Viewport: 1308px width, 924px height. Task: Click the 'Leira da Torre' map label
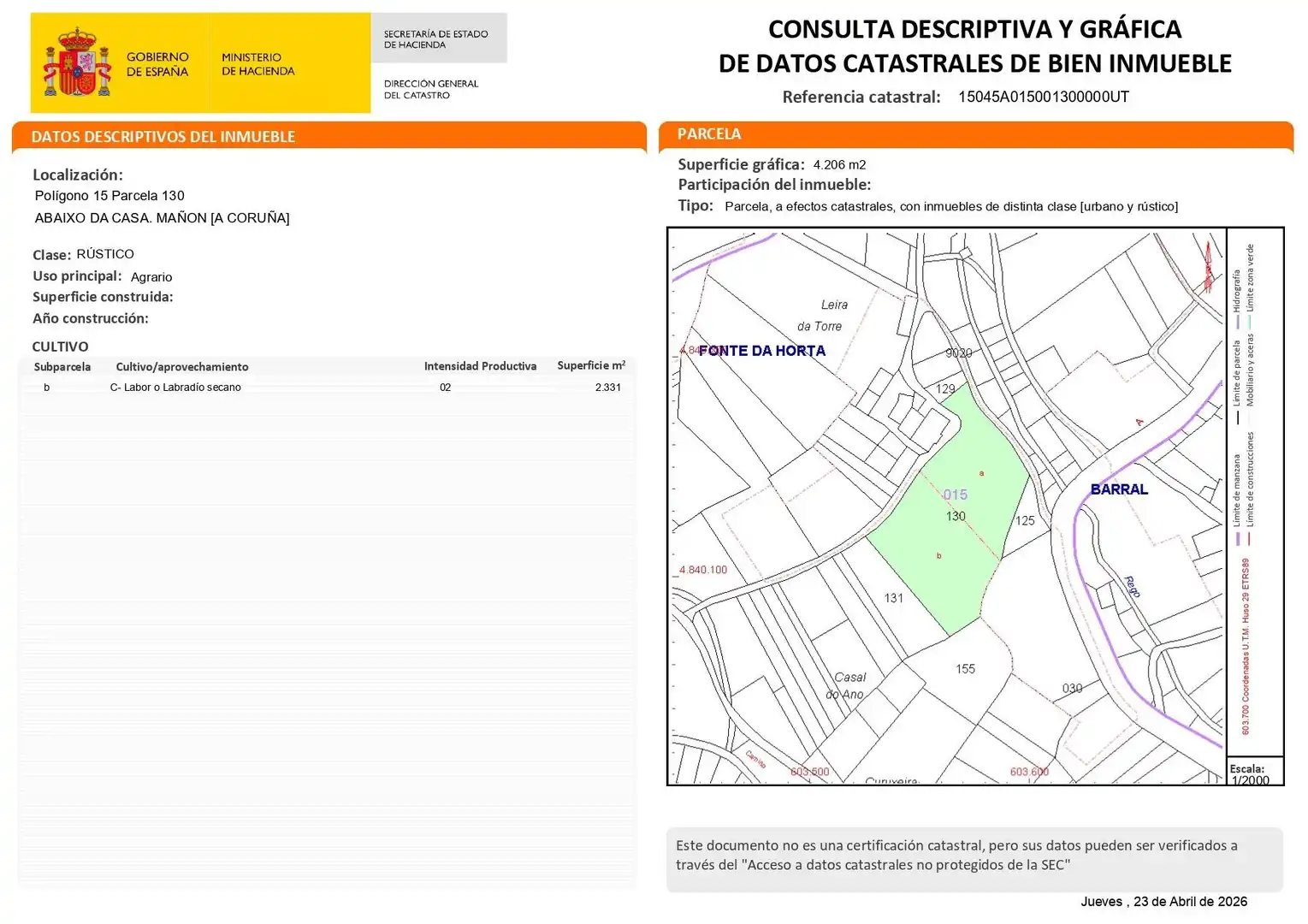823,316
